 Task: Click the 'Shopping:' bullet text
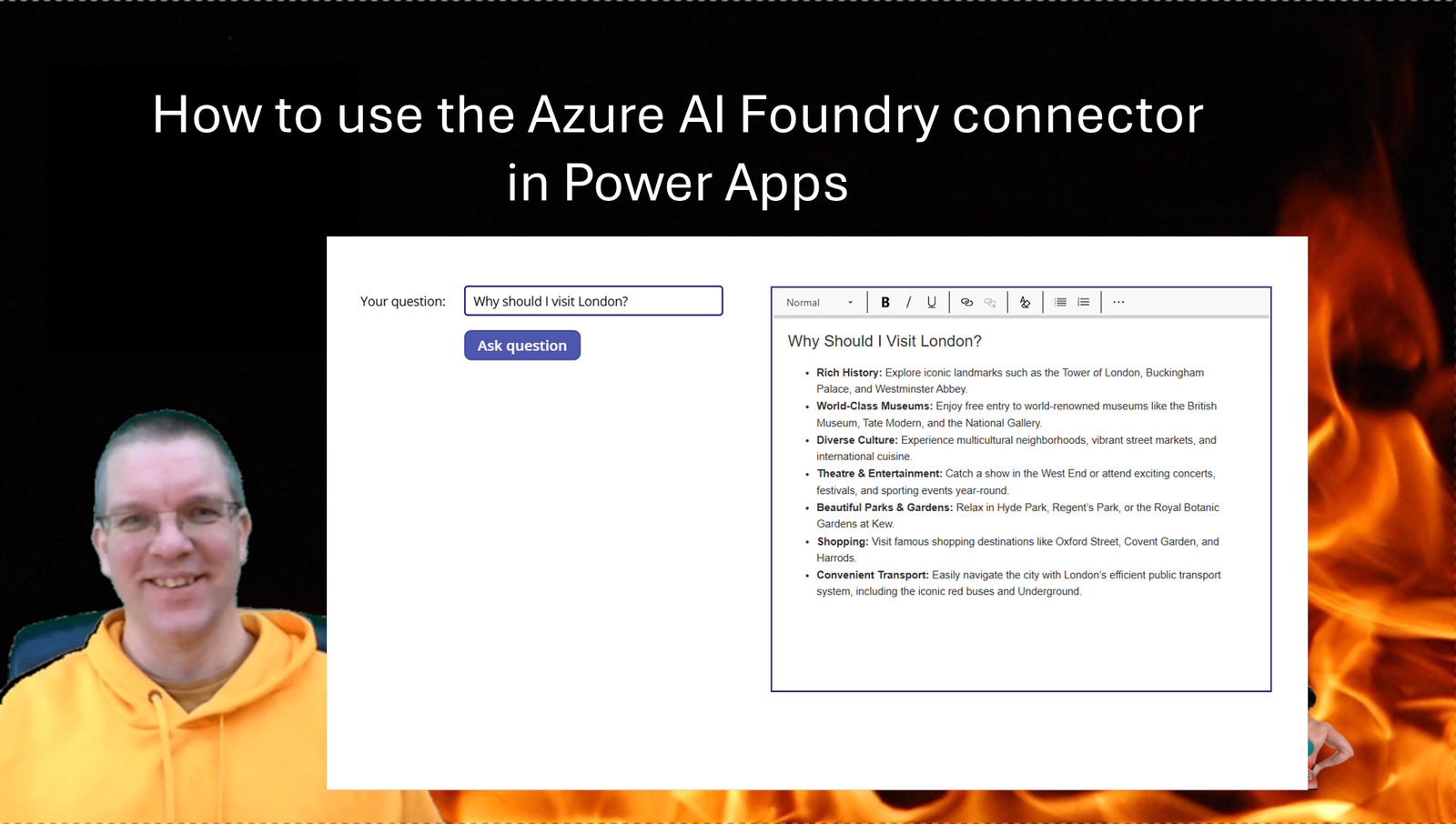[843, 541]
